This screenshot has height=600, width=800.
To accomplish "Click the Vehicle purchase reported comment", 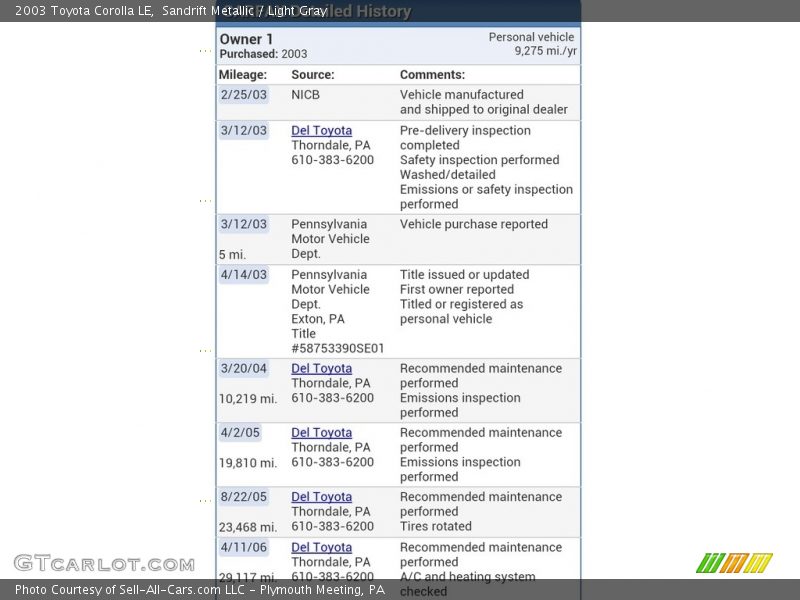I will 473,224.
